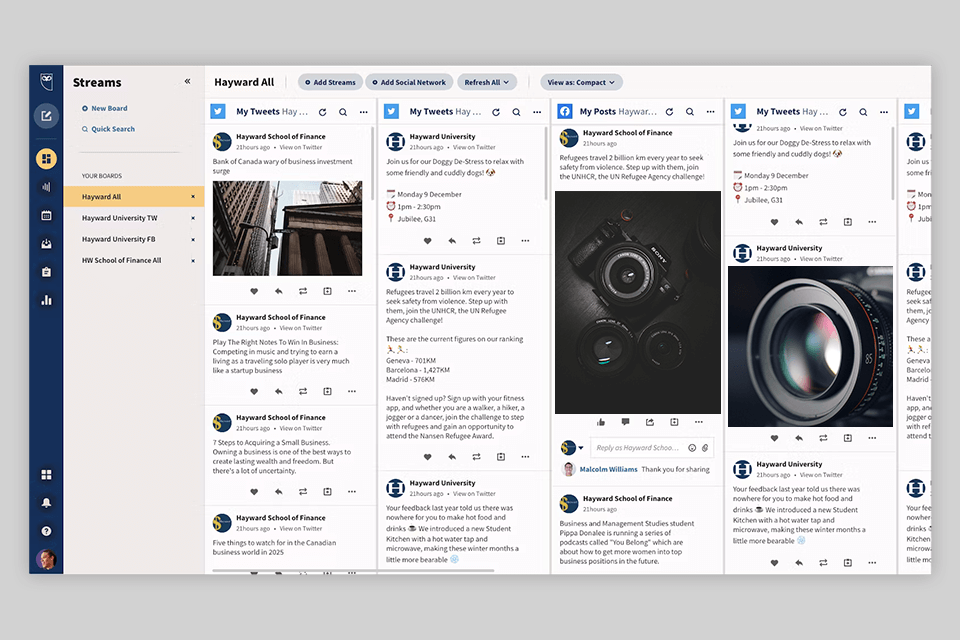960x640 pixels.
Task: Click the Add Streams button
Action: (x=330, y=82)
